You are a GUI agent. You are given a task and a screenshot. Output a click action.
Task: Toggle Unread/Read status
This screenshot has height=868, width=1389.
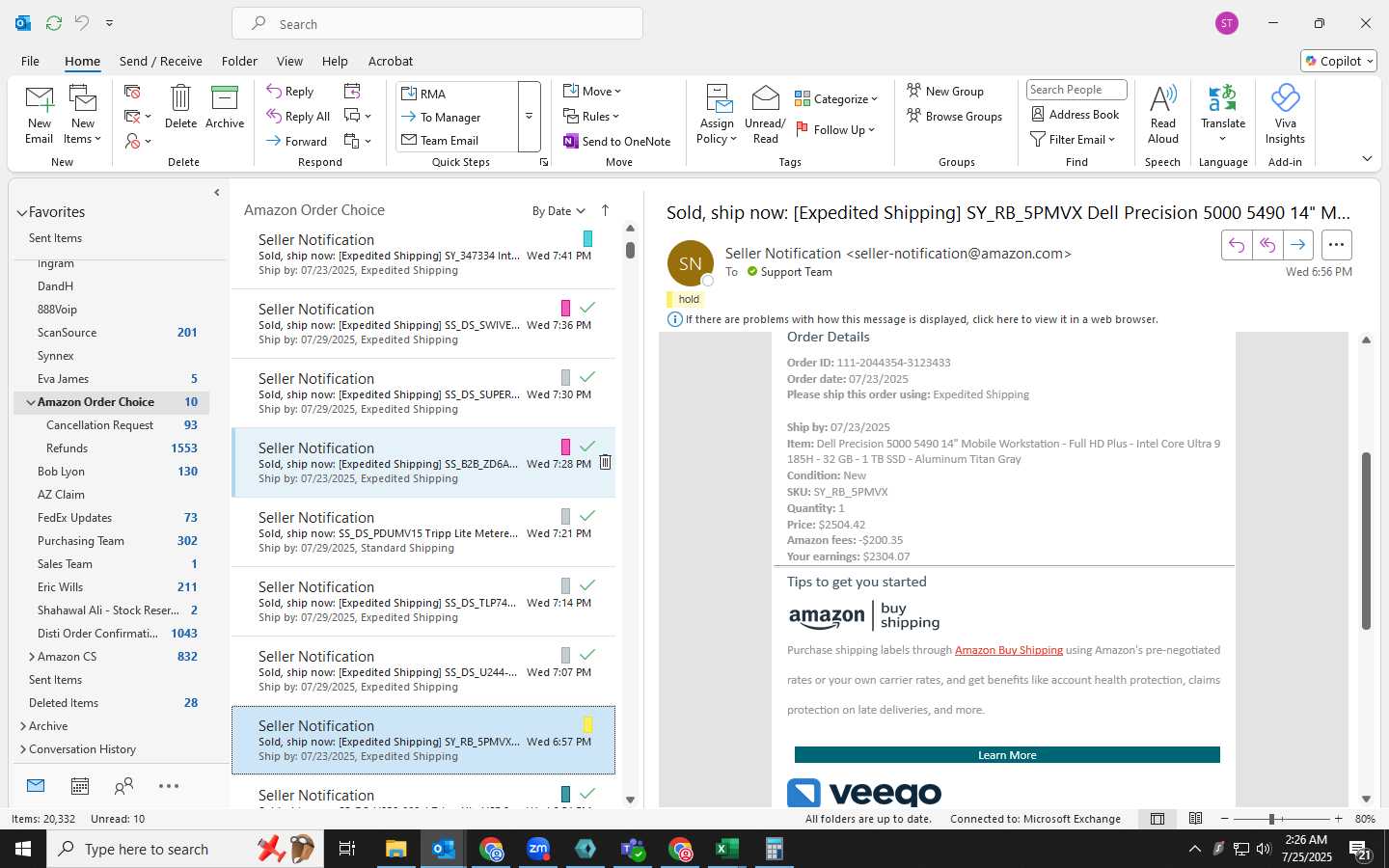[x=765, y=115]
